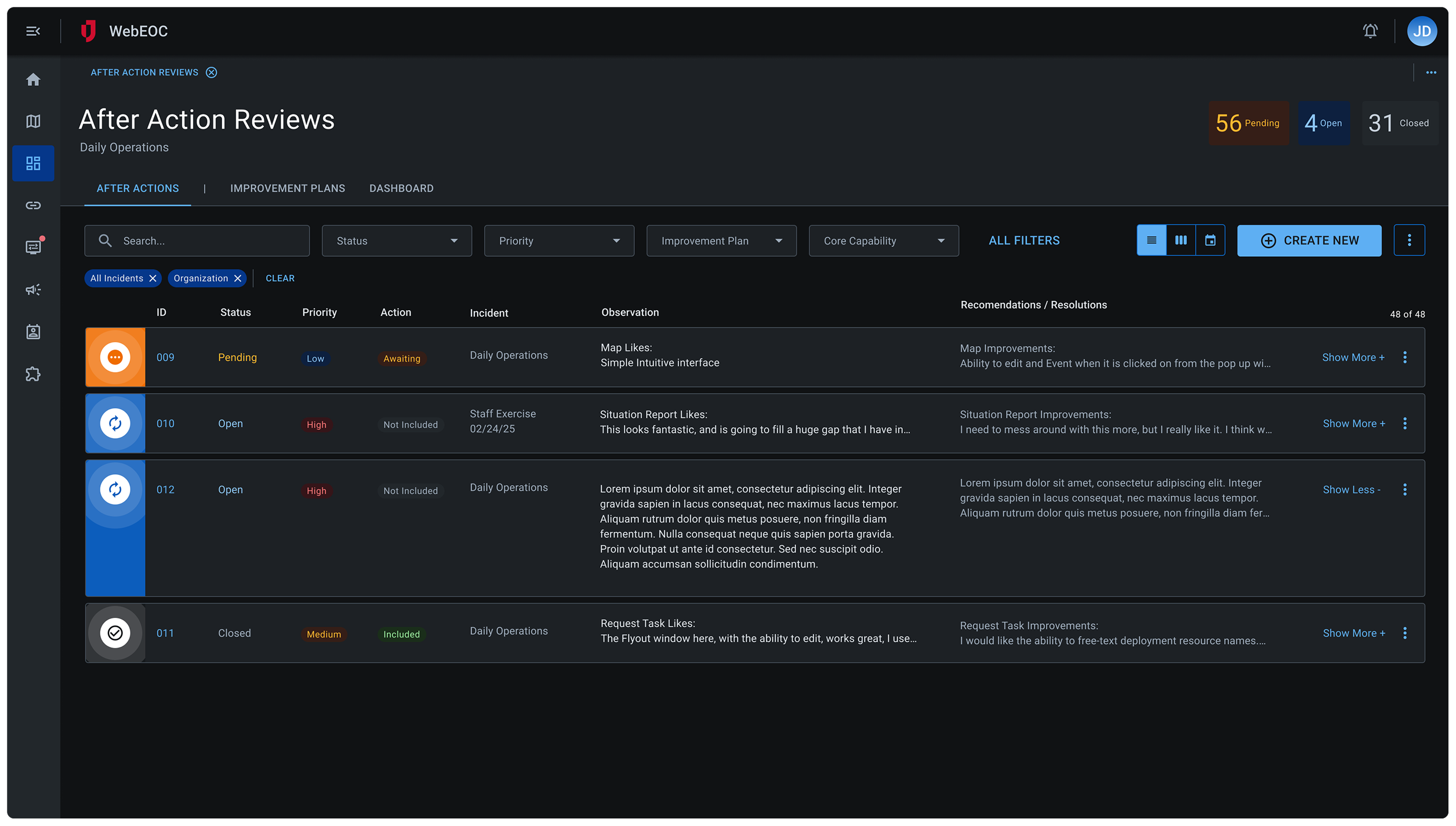Expand the Priority dropdown
Viewport: 1456px width, 826px height.
pos(559,241)
